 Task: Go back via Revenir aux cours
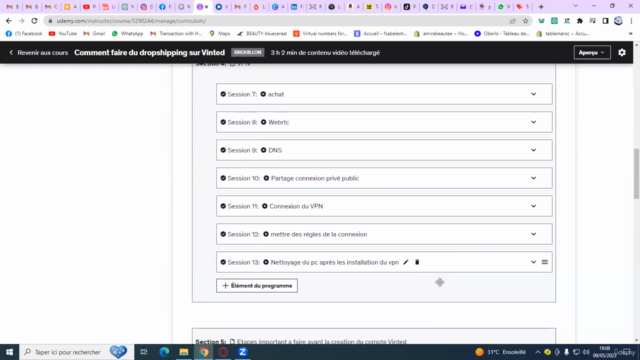pyautogui.click(x=38, y=52)
